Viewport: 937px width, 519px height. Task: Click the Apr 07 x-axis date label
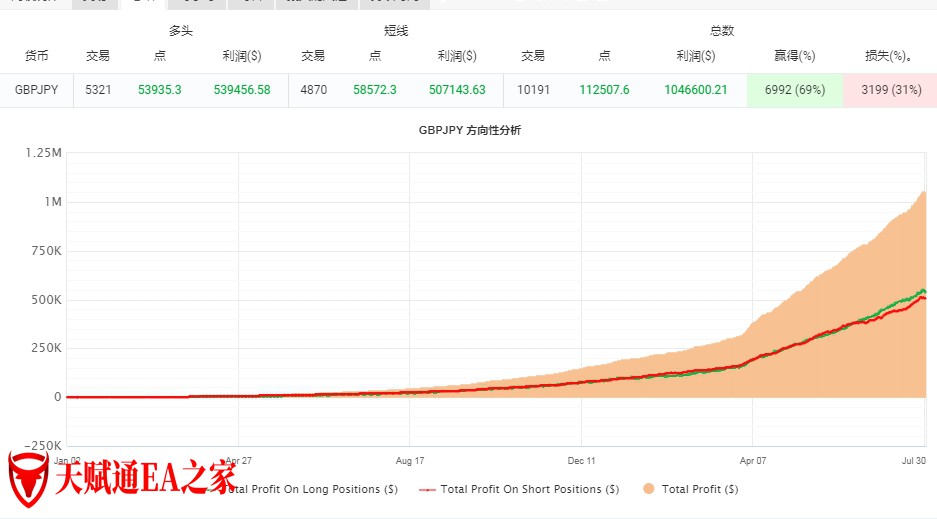pyautogui.click(x=752, y=462)
